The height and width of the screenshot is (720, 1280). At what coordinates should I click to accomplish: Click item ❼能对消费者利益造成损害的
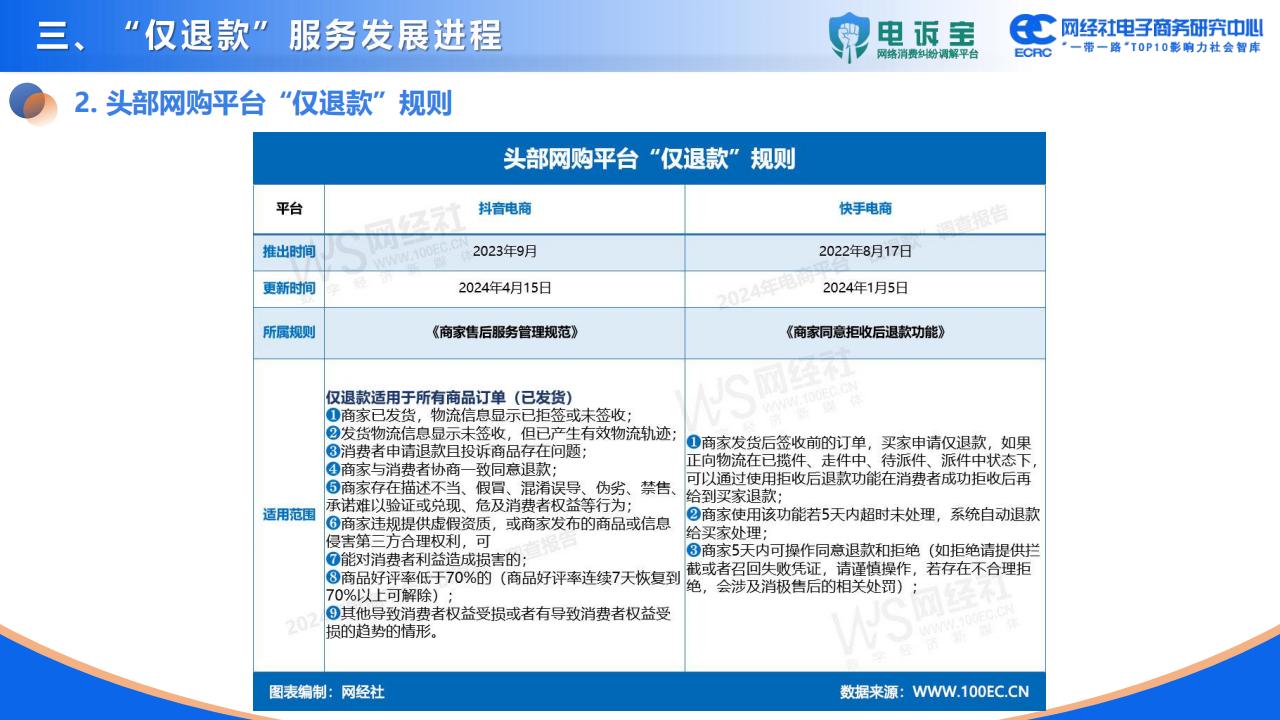[x=426, y=559]
